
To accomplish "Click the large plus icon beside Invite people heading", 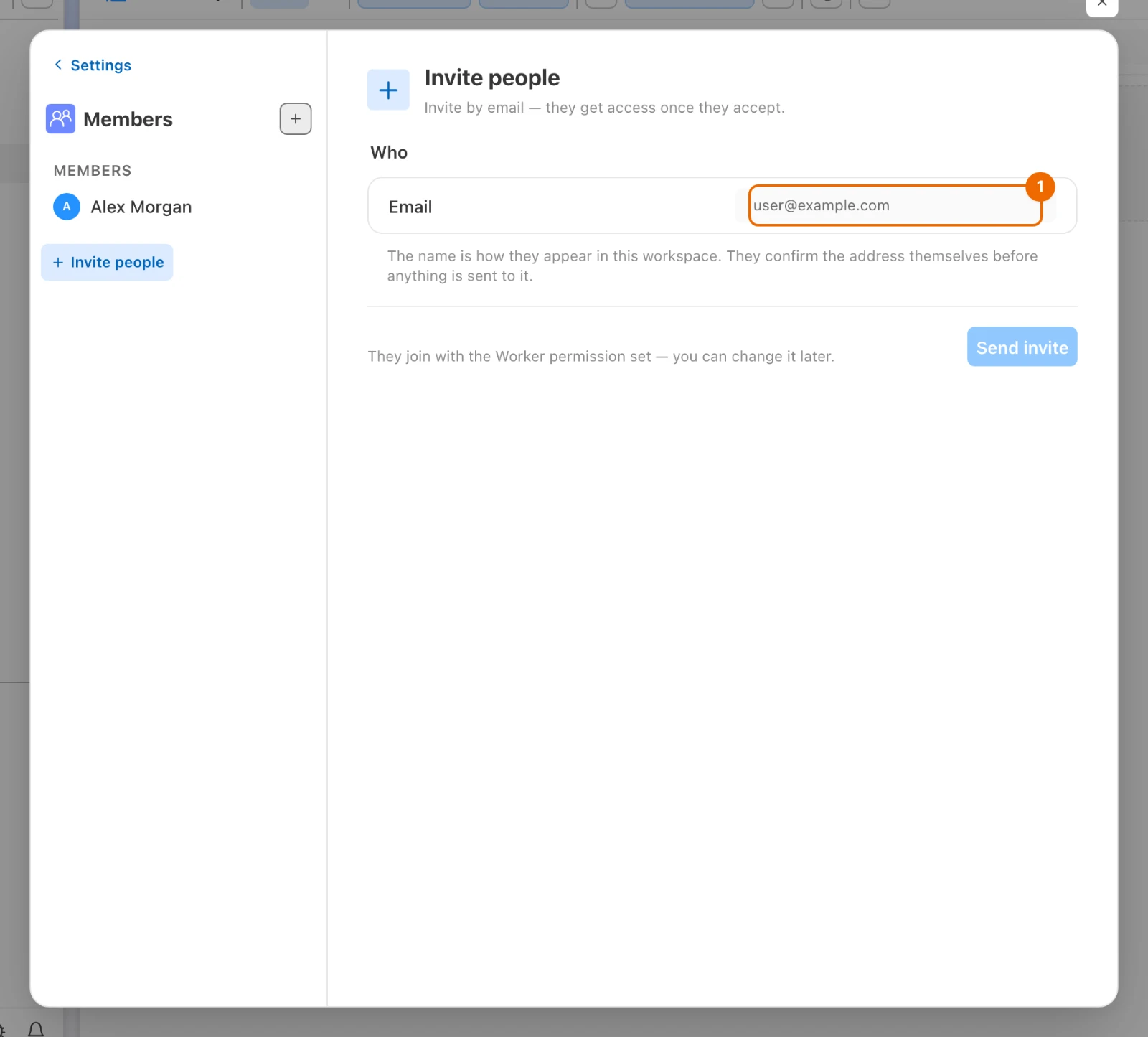I will (388, 90).
